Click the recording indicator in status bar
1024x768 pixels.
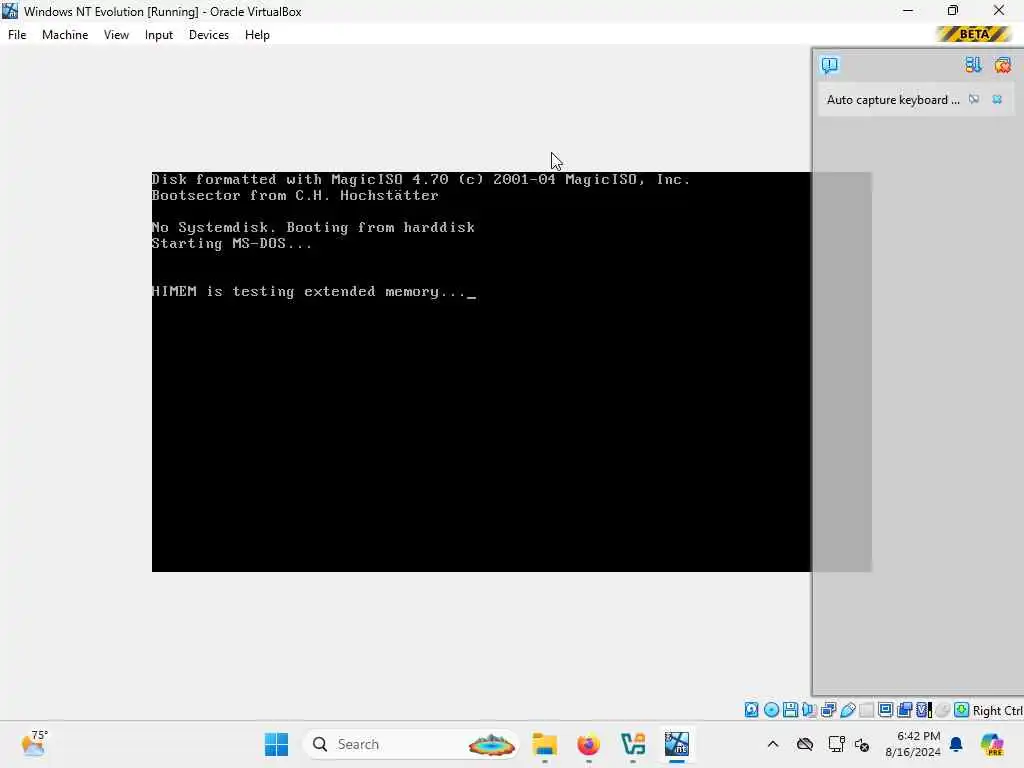(x=904, y=710)
